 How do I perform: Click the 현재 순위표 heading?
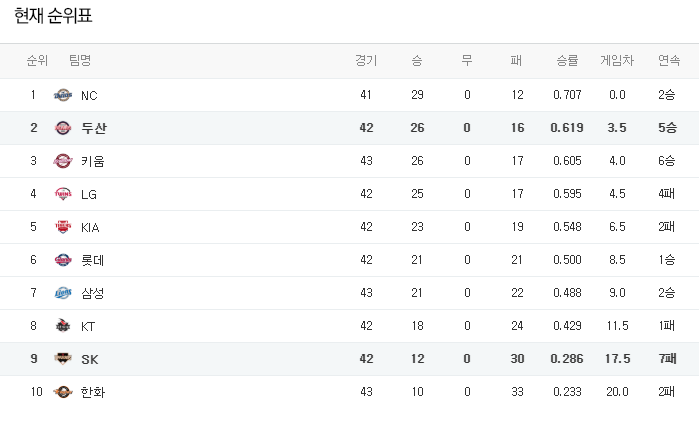click(x=60, y=15)
